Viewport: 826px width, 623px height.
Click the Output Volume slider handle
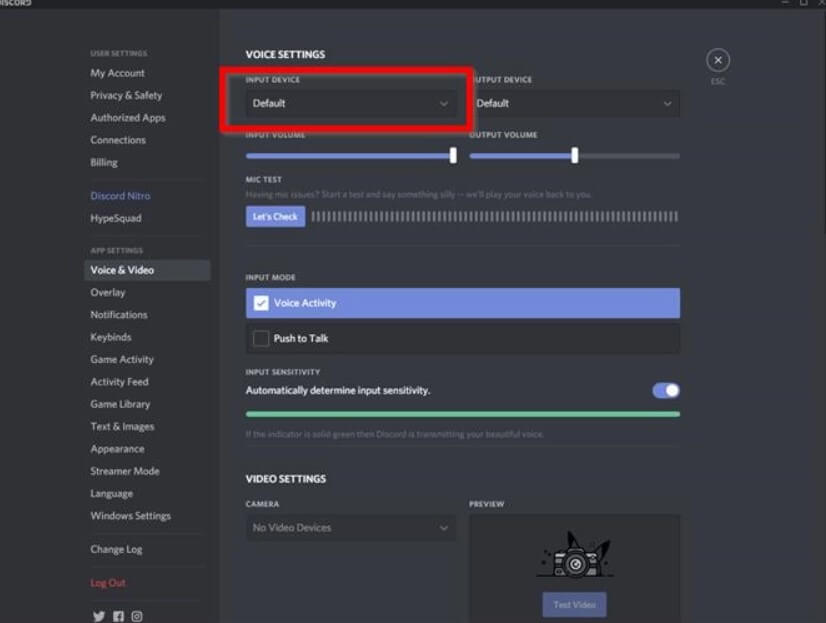point(575,155)
